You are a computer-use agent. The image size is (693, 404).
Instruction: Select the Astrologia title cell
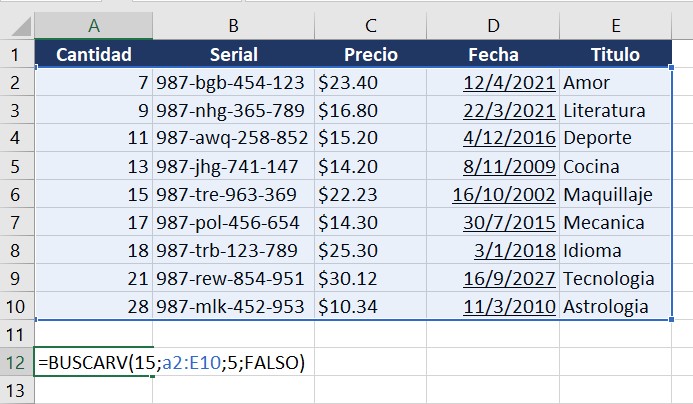point(615,306)
